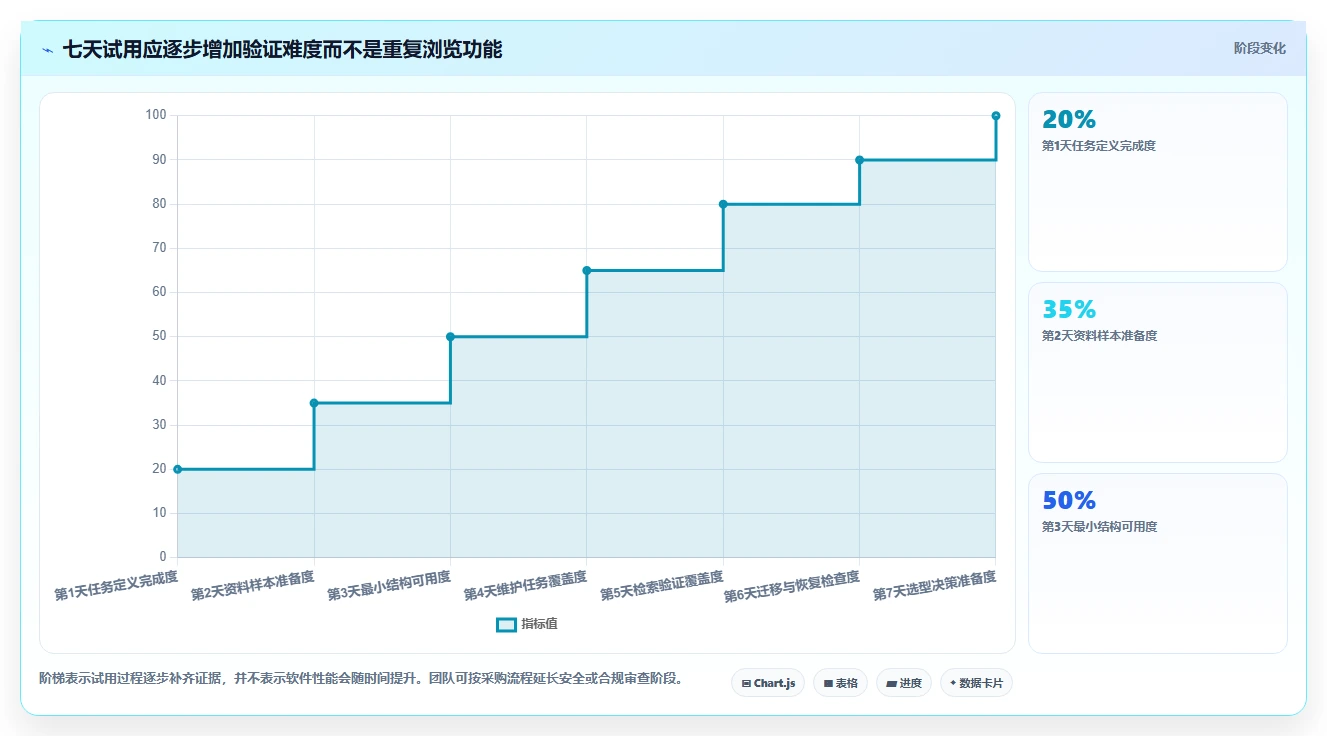Click the 35% metric card
This screenshot has width=1327, height=736.
tap(1158, 372)
